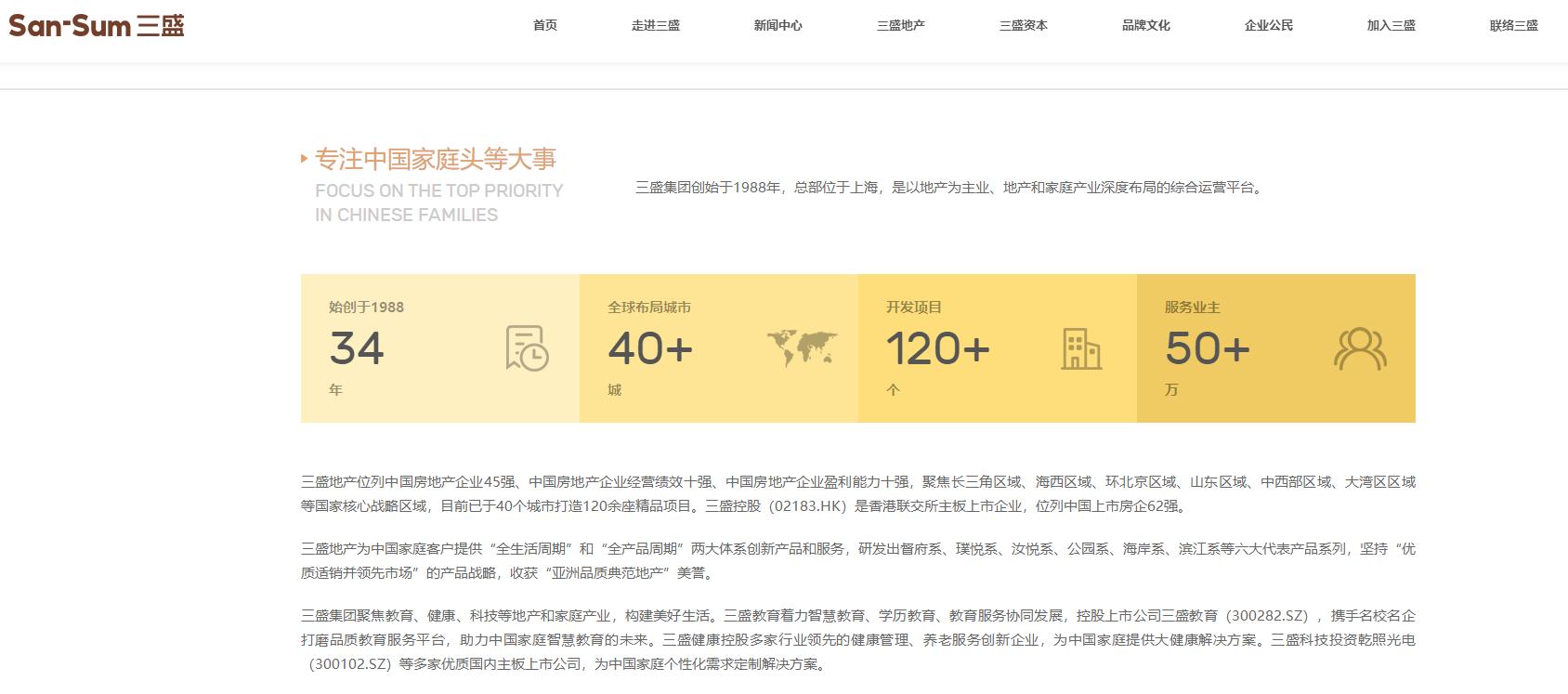Click the paragraph starting 三盛集团聚焦教育、健康、科技

858,640
